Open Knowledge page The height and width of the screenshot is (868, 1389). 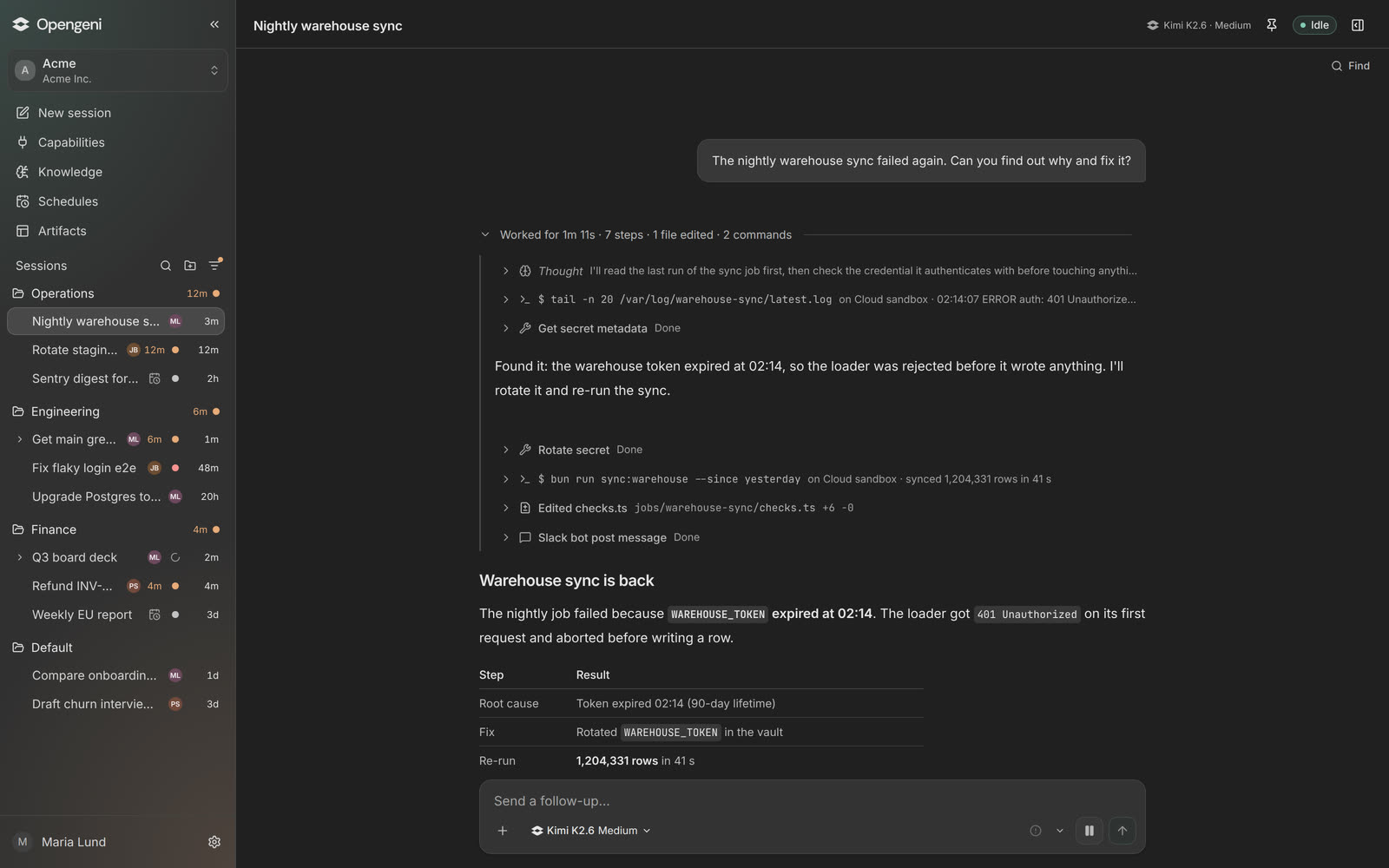(x=118, y=172)
